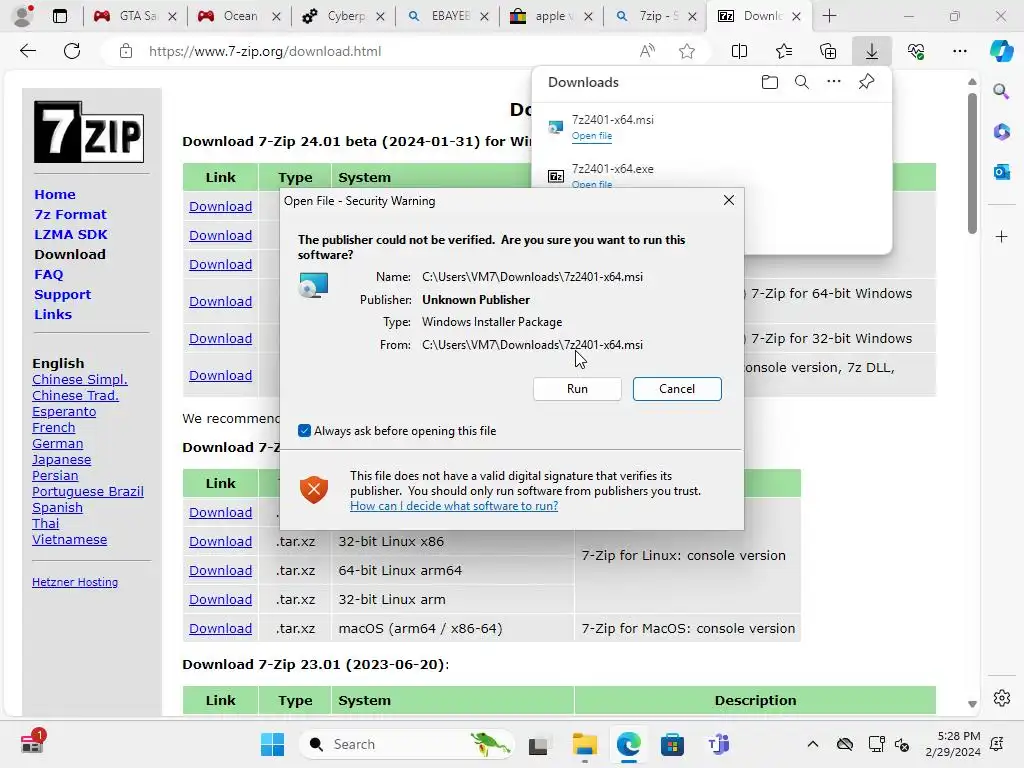
Task: Open more options in the Downloads panel
Action: [x=834, y=82]
